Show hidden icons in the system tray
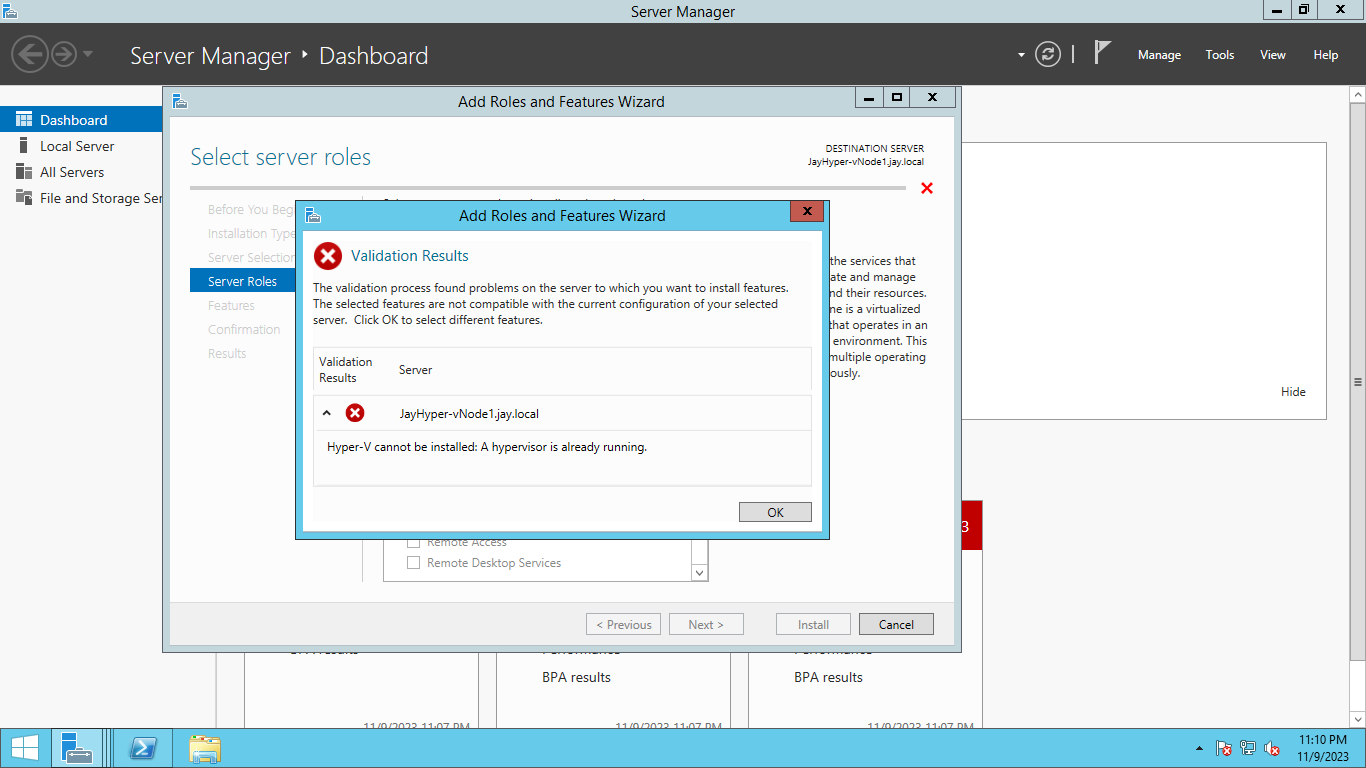The height and width of the screenshot is (768, 1366). [1198, 747]
